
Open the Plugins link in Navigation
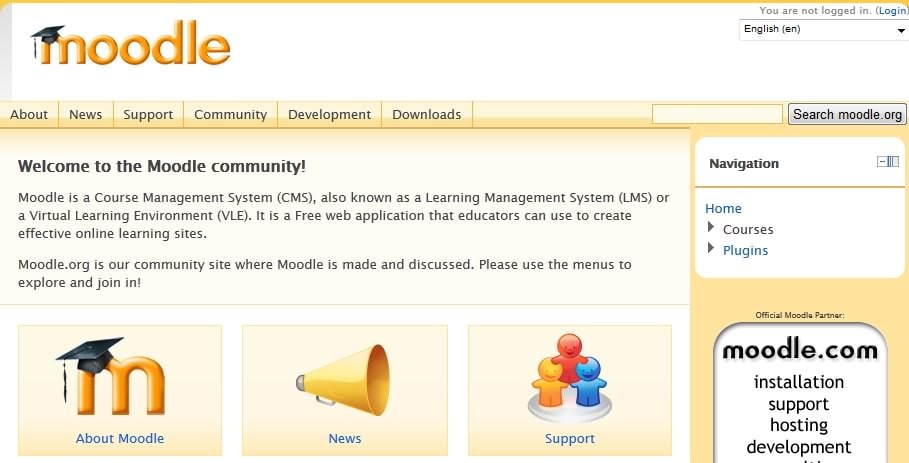point(745,250)
